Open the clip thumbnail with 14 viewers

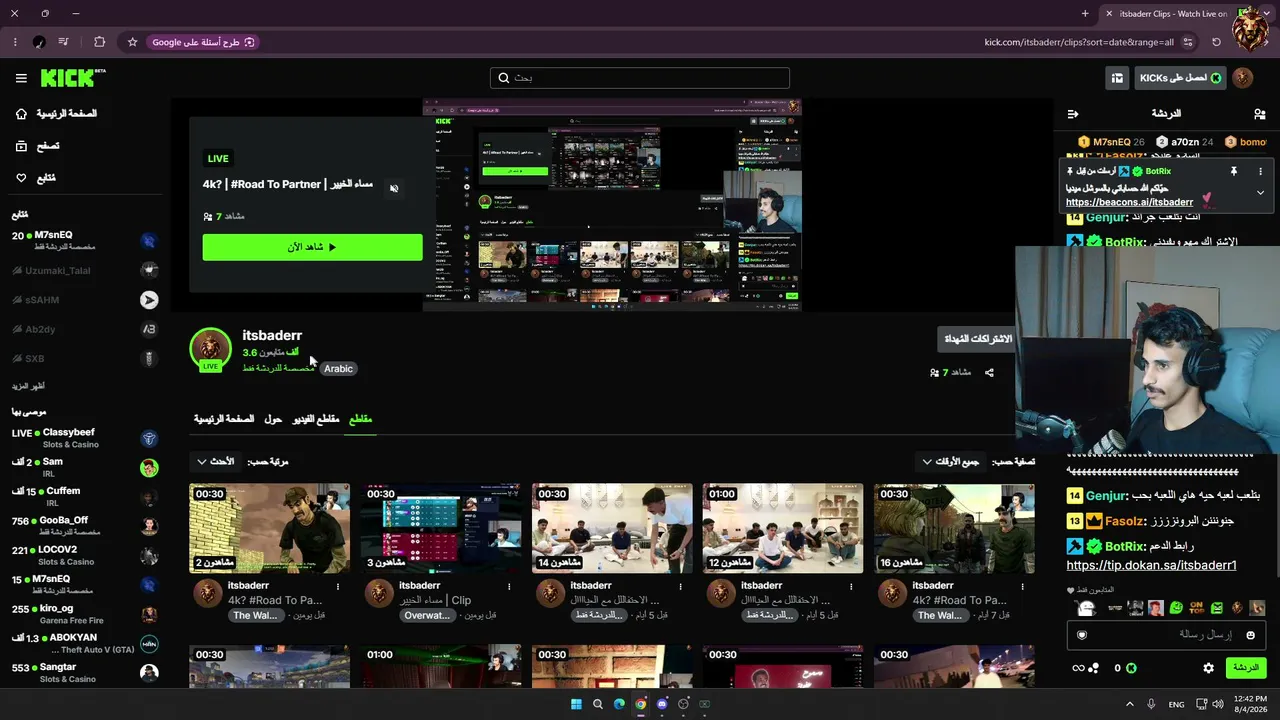(x=612, y=528)
